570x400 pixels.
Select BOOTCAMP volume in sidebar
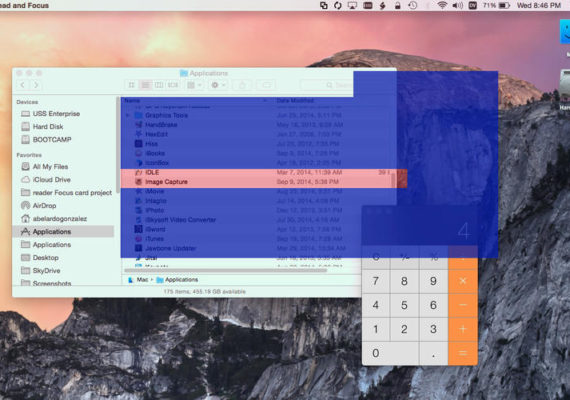click(x=52, y=140)
